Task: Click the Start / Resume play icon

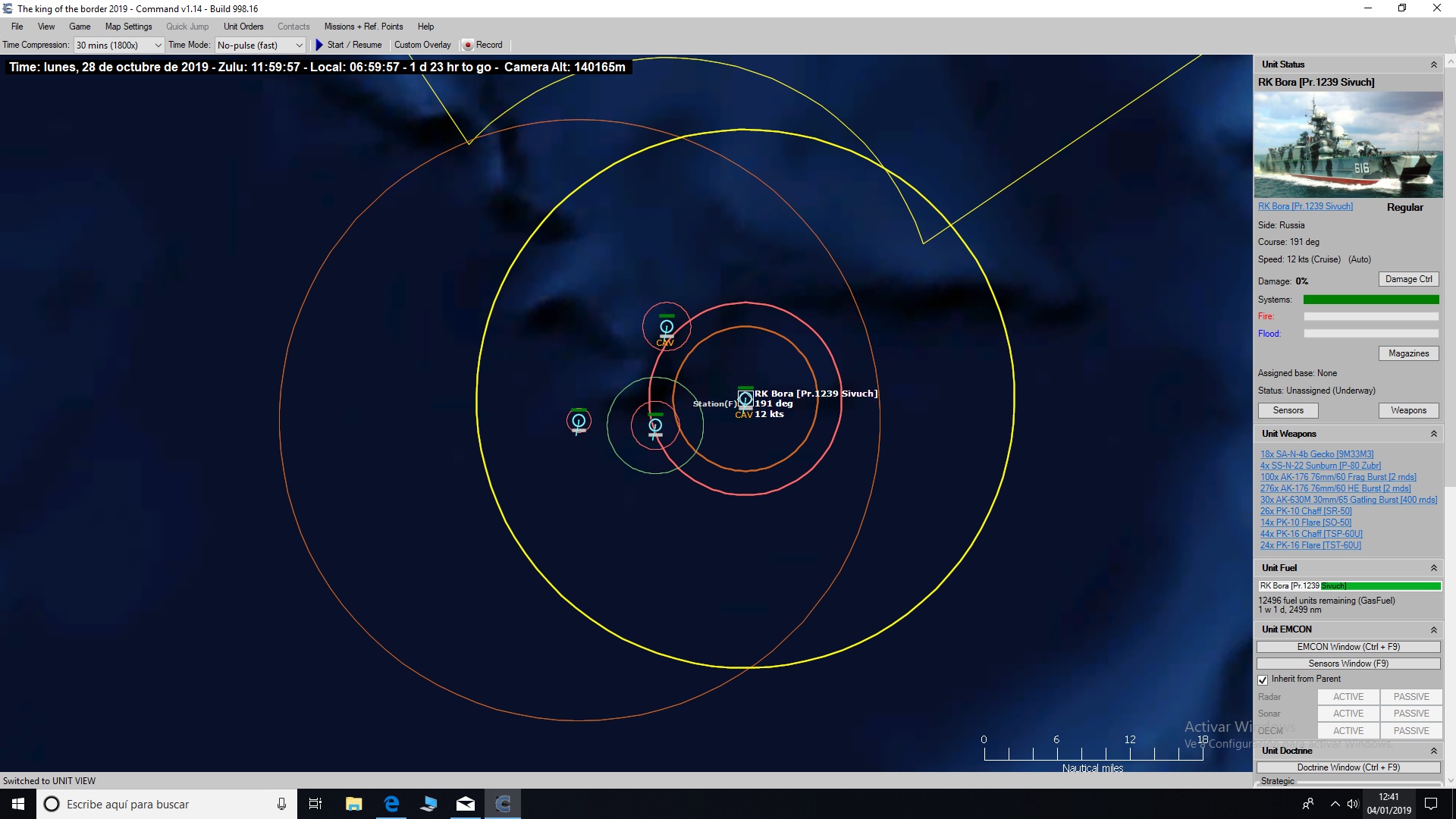Action: [x=318, y=45]
